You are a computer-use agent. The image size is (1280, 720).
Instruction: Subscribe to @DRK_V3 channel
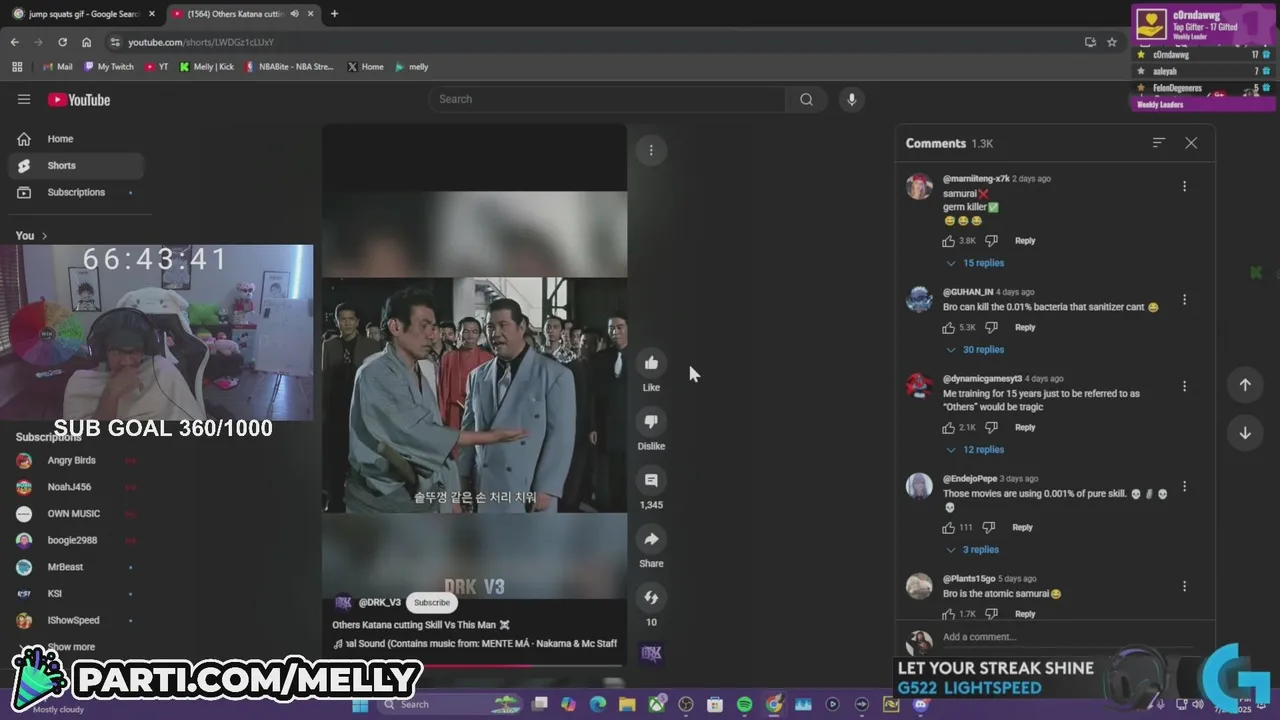coord(432,602)
